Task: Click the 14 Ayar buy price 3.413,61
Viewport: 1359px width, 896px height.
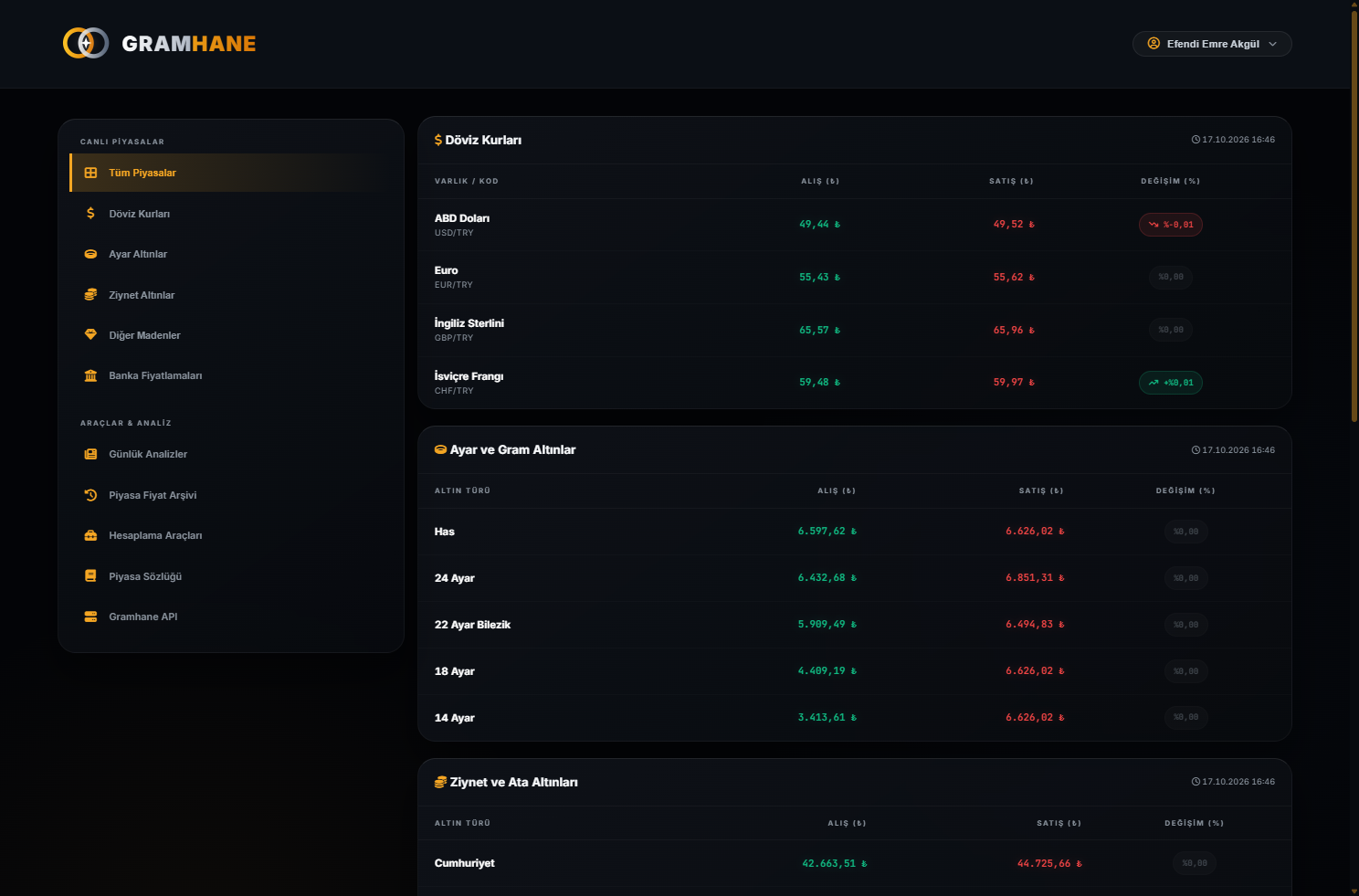Action: tap(827, 718)
